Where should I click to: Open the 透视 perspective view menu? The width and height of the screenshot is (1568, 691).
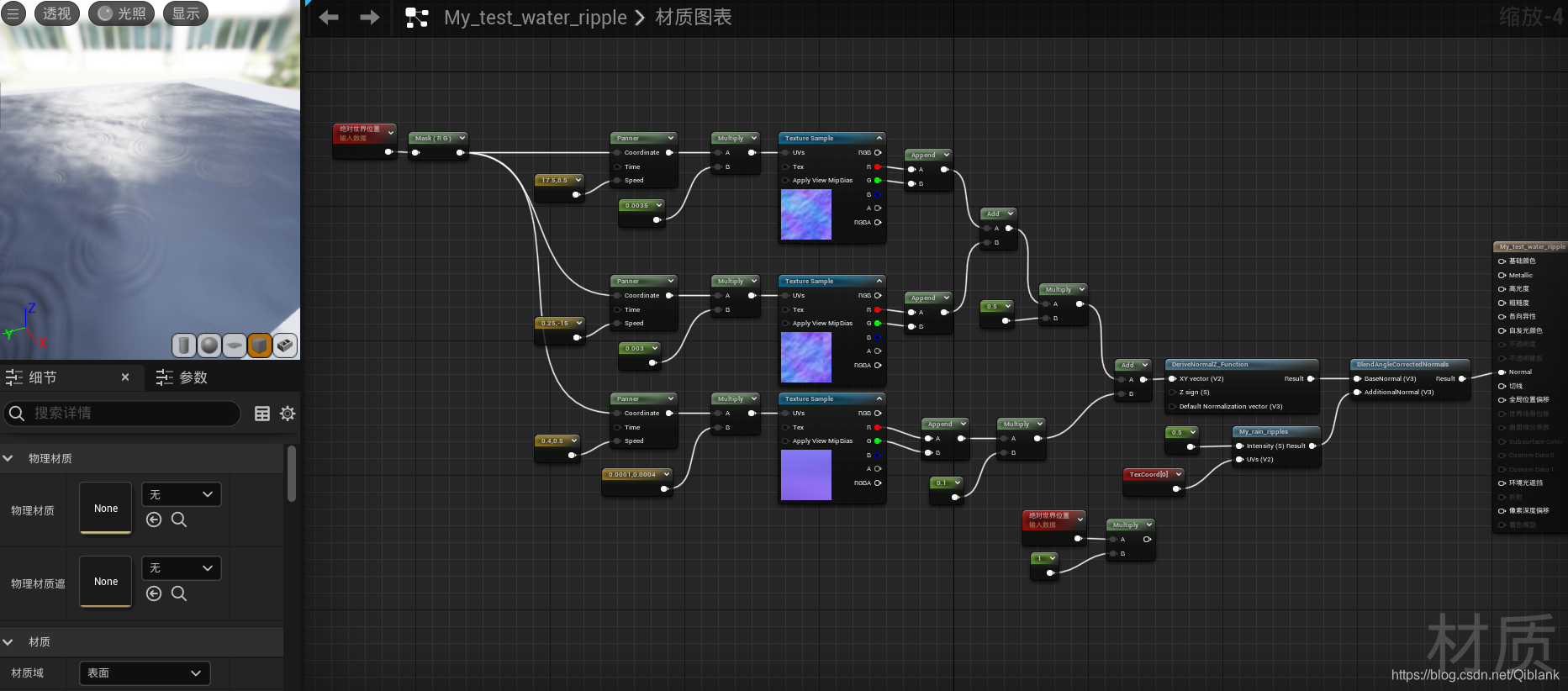tap(57, 13)
